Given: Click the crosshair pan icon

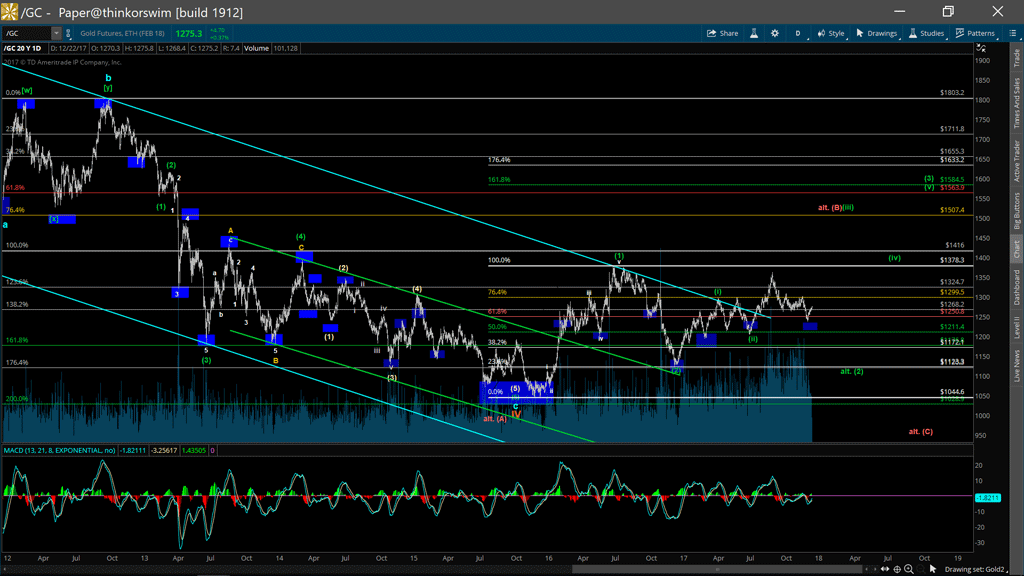Looking at the screenshot, I should tap(896, 569).
